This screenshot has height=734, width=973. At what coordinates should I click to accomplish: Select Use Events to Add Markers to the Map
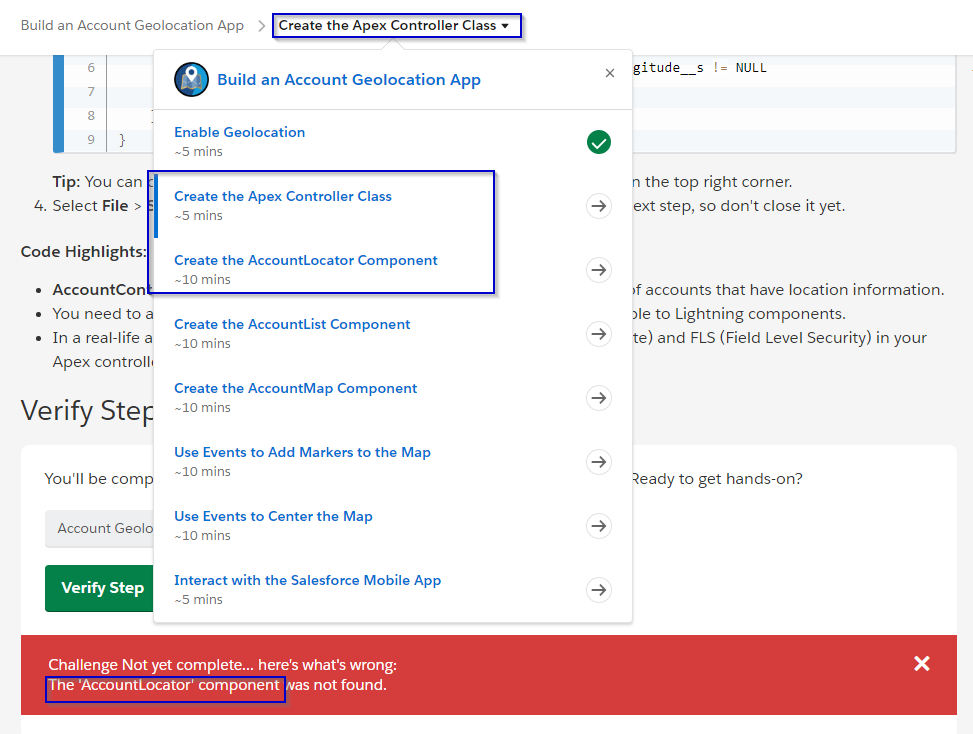[x=302, y=452]
